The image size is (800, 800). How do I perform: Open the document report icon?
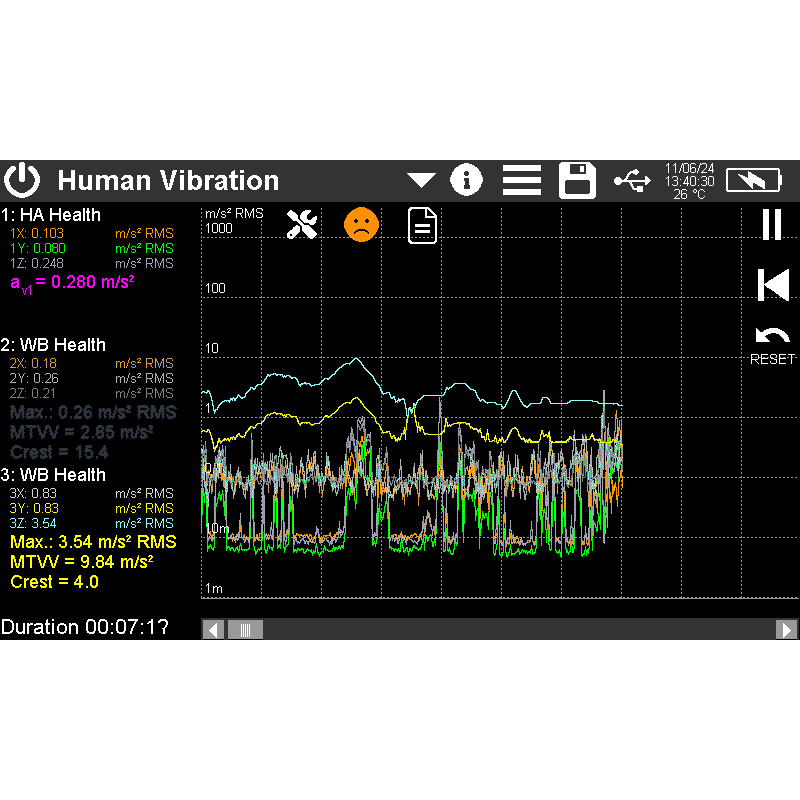[423, 225]
